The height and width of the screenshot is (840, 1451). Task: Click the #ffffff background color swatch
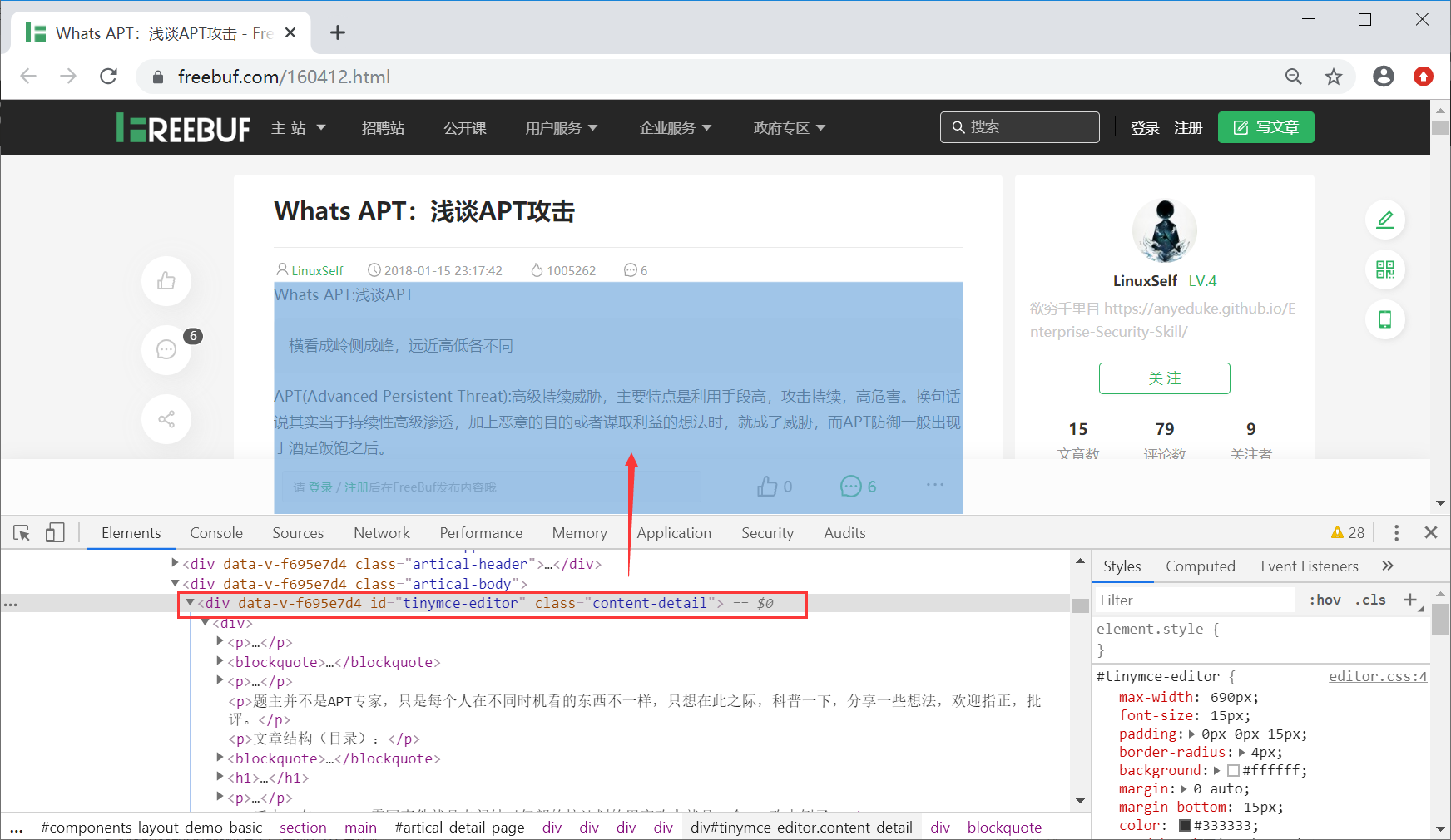click(x=1234, y=771)
